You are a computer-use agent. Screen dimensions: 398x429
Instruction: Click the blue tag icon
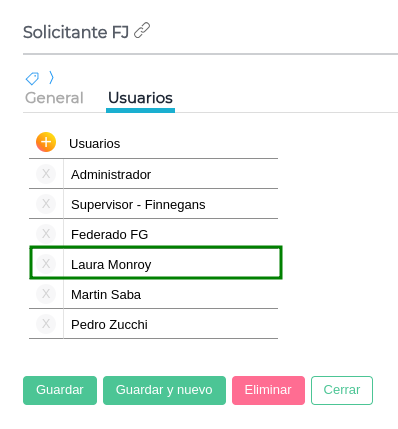(32, 78)
